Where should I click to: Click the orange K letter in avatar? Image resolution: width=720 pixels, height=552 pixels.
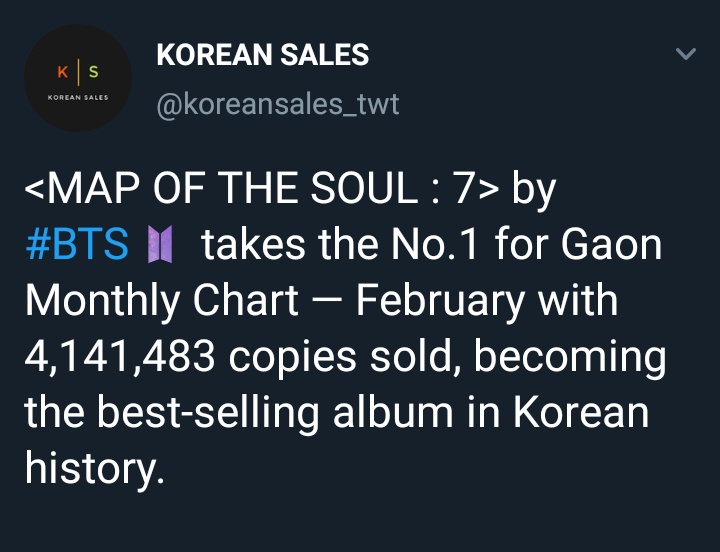tap(63, 72)
